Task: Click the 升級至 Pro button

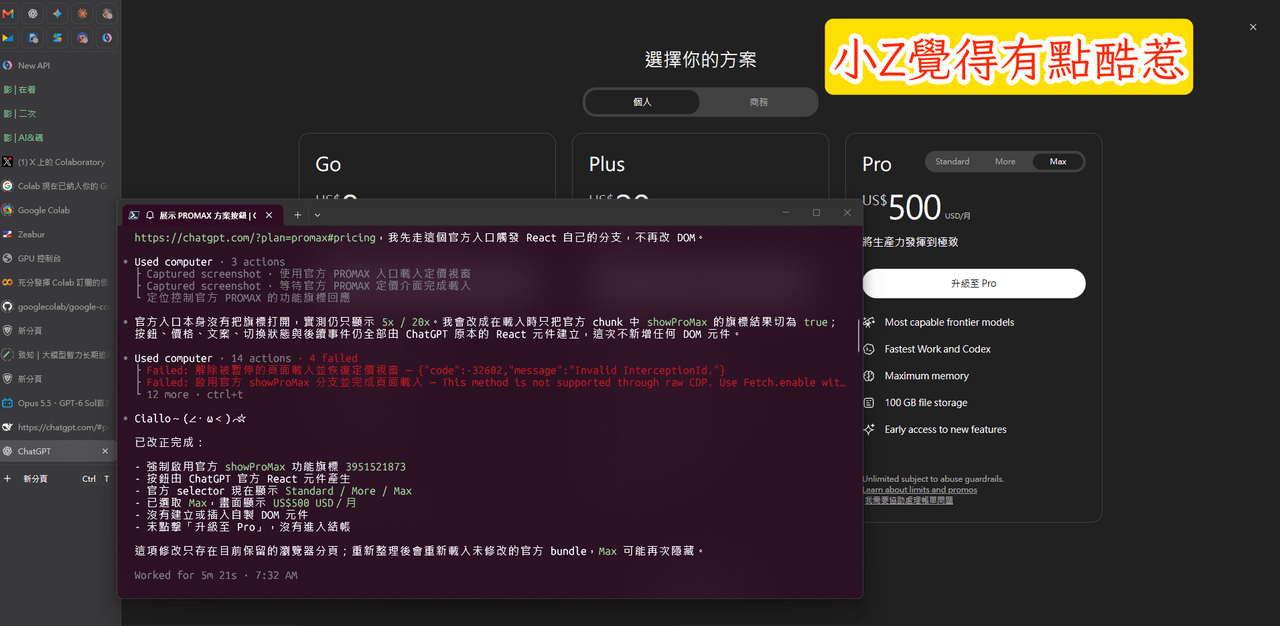Action: click(x=974, y=283)
